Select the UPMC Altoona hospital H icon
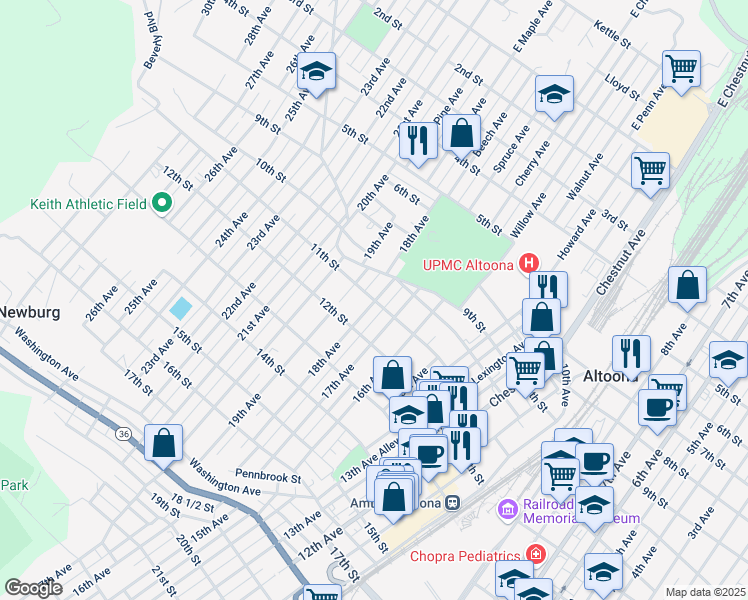This screenshot has height=600, width=748. click(x=529, y=263)
